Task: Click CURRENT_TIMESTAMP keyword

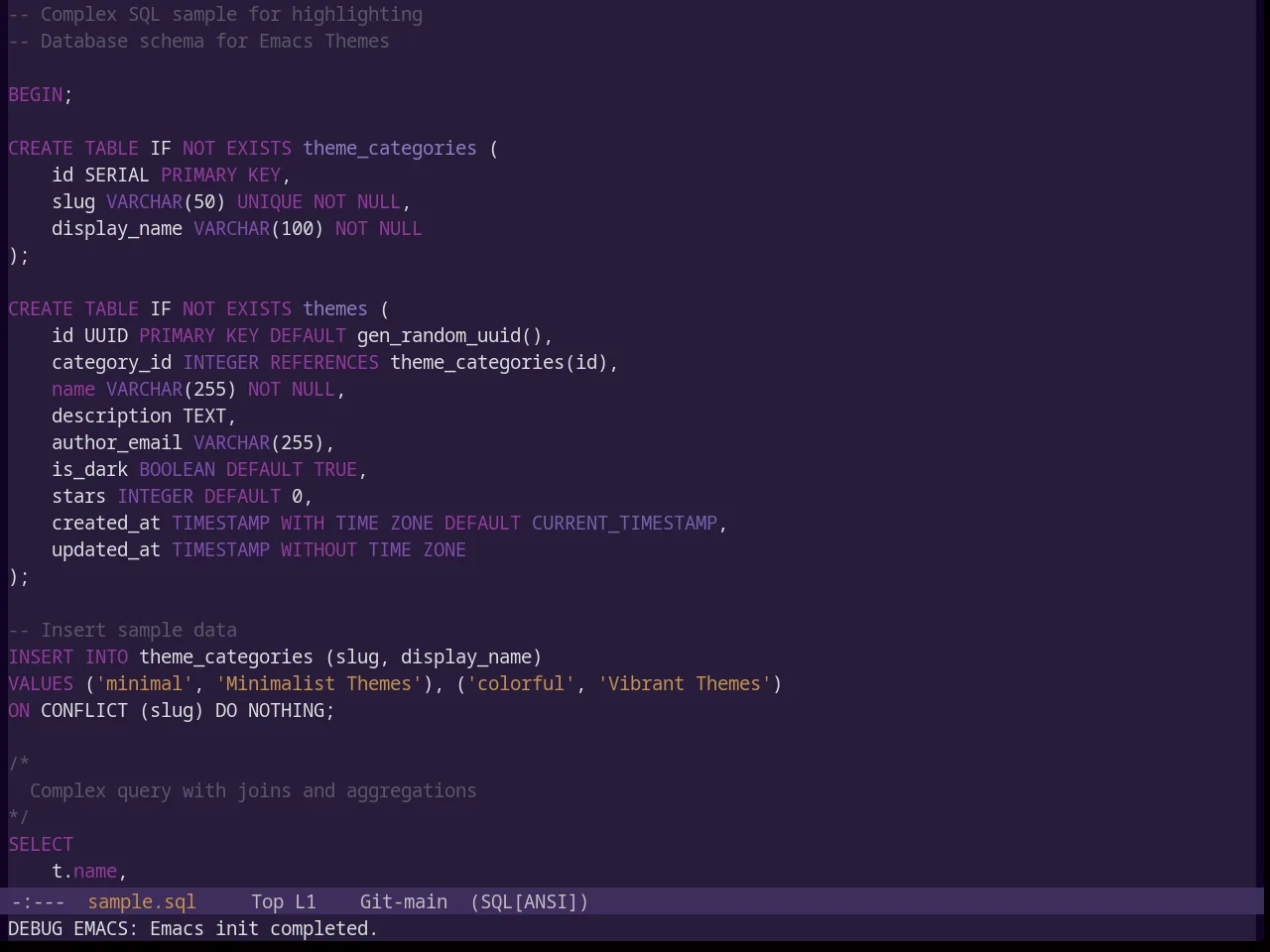Action: pyautogui.click(x=624, y=523)
